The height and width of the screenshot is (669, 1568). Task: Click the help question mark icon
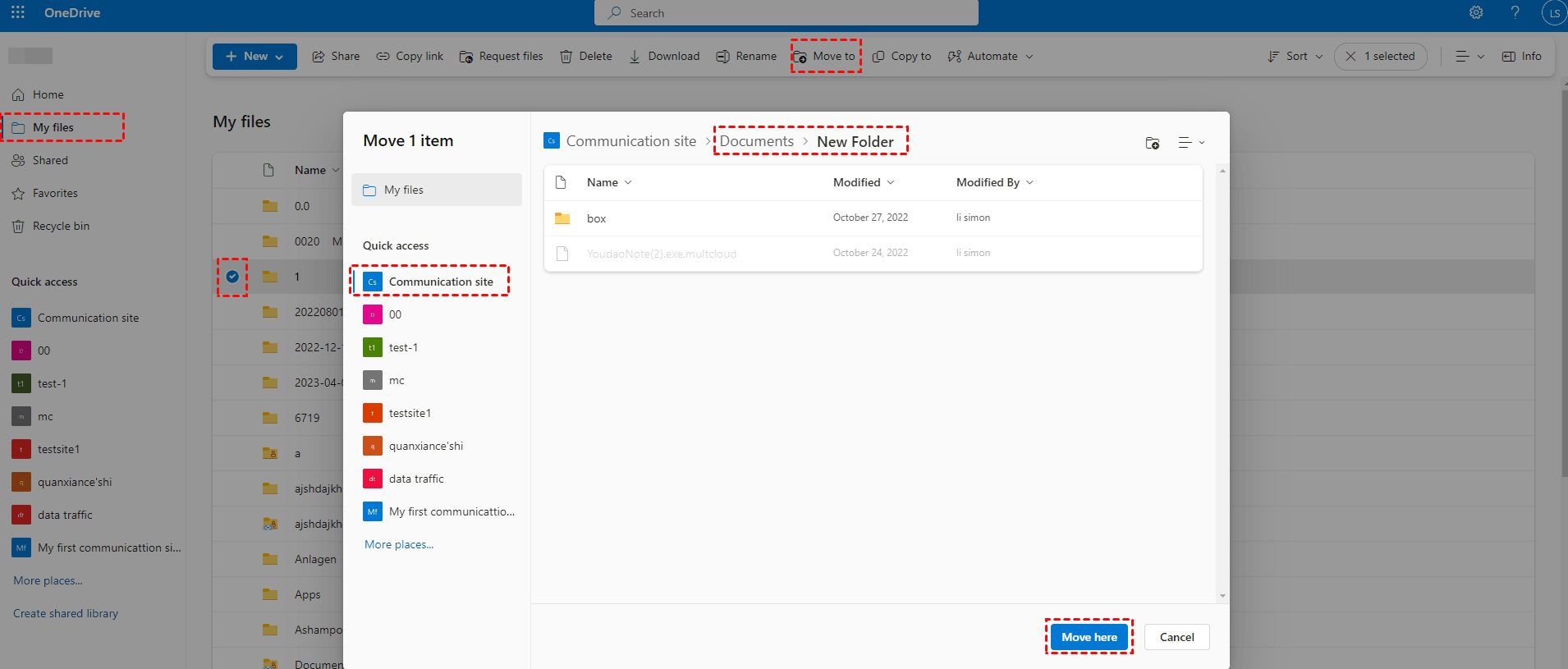(x=1515, y=12)
